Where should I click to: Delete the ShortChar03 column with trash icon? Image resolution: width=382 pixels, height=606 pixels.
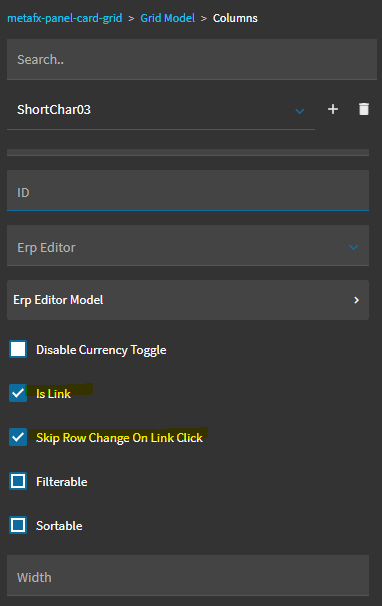(x=364, y=109)
